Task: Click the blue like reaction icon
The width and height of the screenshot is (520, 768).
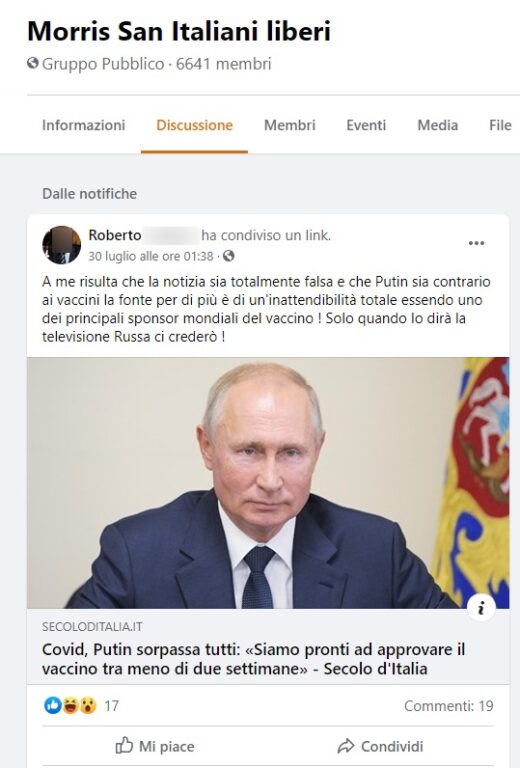Action: point(52,705)
